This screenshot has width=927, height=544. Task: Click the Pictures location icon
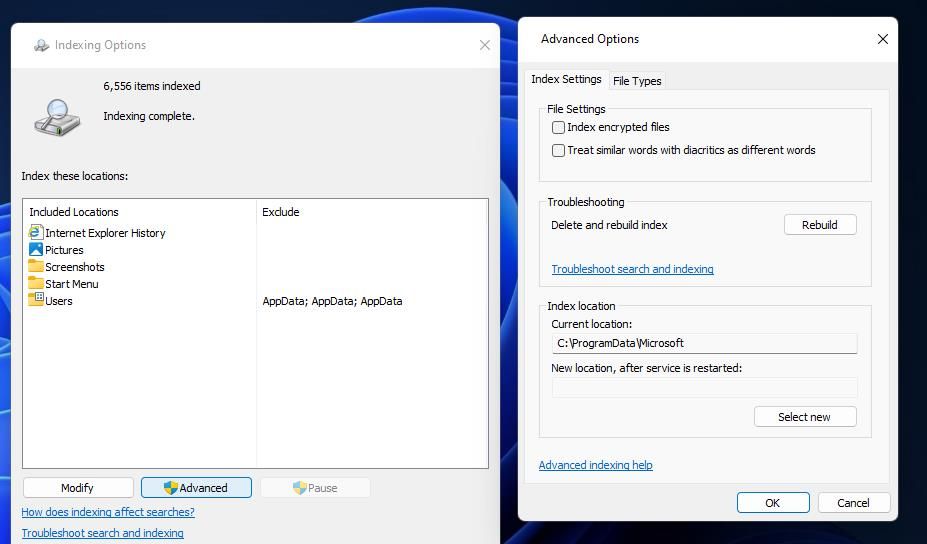(35, 249)
